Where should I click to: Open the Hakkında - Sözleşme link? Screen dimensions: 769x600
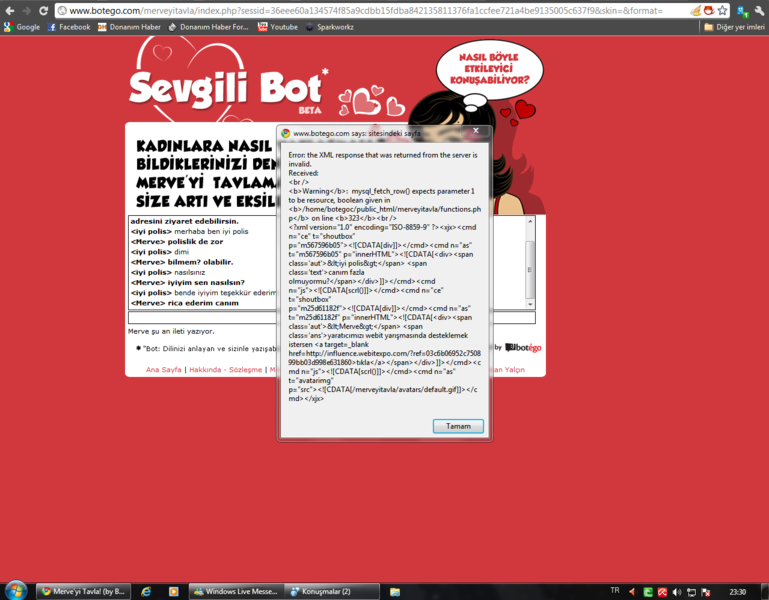pos(226,369)
